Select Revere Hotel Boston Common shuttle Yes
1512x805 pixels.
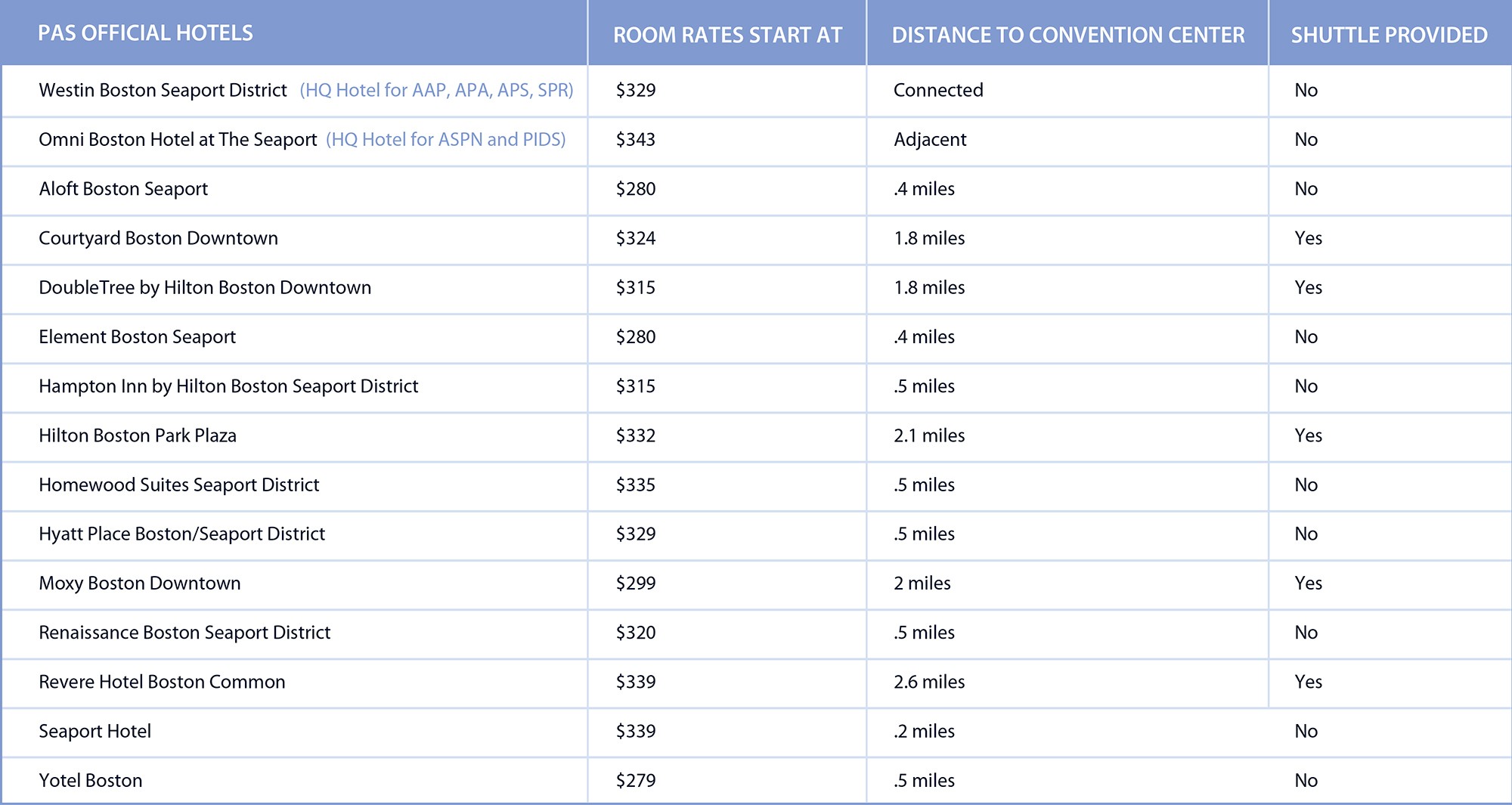pyautogui.click(x=1308, y=682)
